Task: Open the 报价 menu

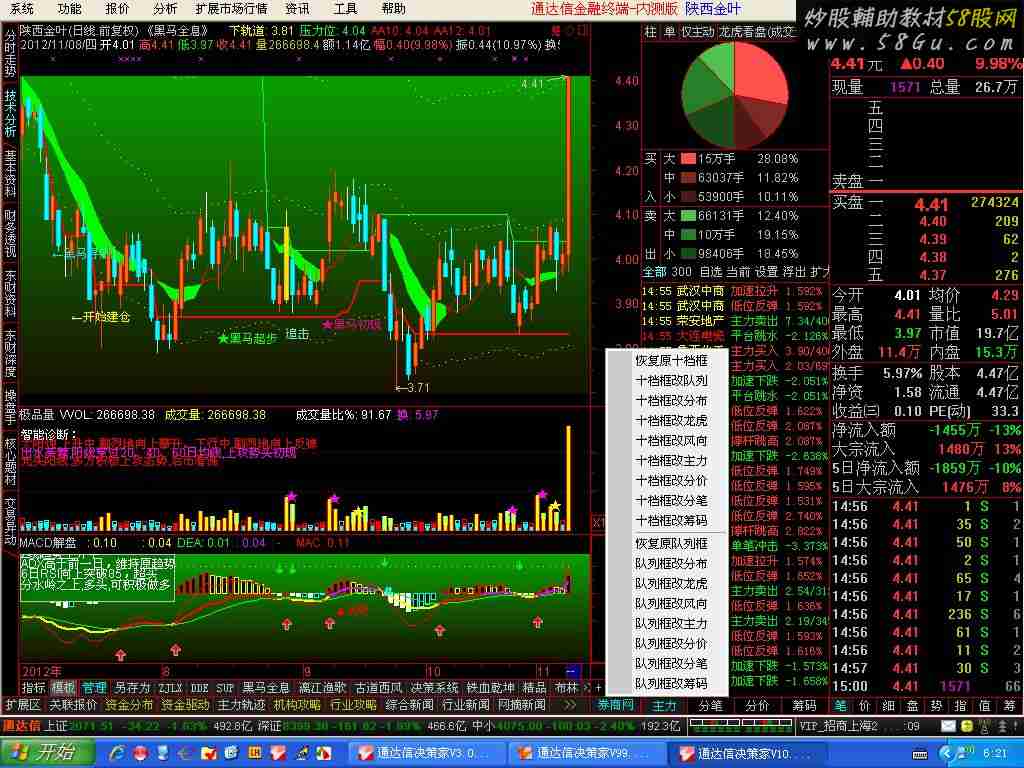Action: 117,8
